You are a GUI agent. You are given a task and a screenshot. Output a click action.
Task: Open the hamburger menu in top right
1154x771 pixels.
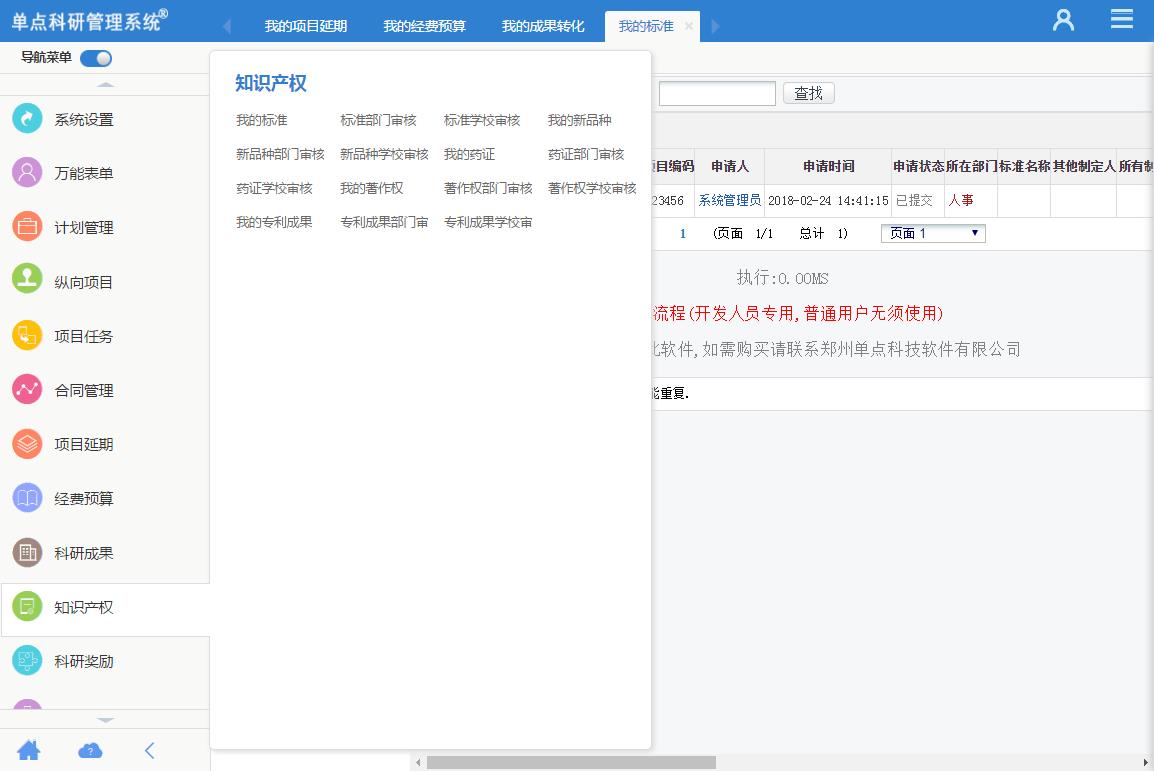click(1122, 19)
